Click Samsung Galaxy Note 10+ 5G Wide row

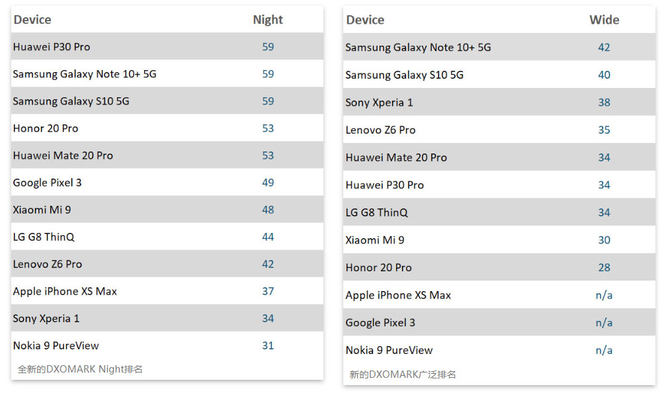coord(499,47)
